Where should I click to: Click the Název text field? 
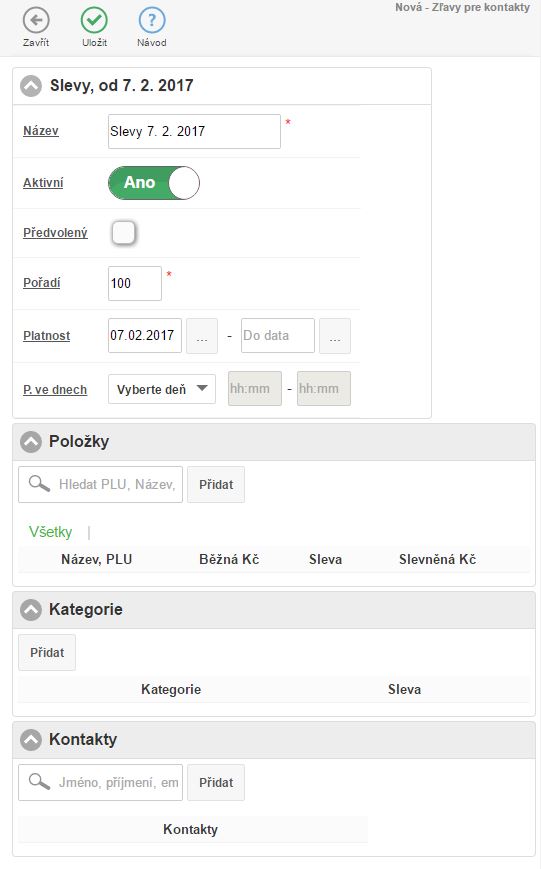(x=195, y=131)
